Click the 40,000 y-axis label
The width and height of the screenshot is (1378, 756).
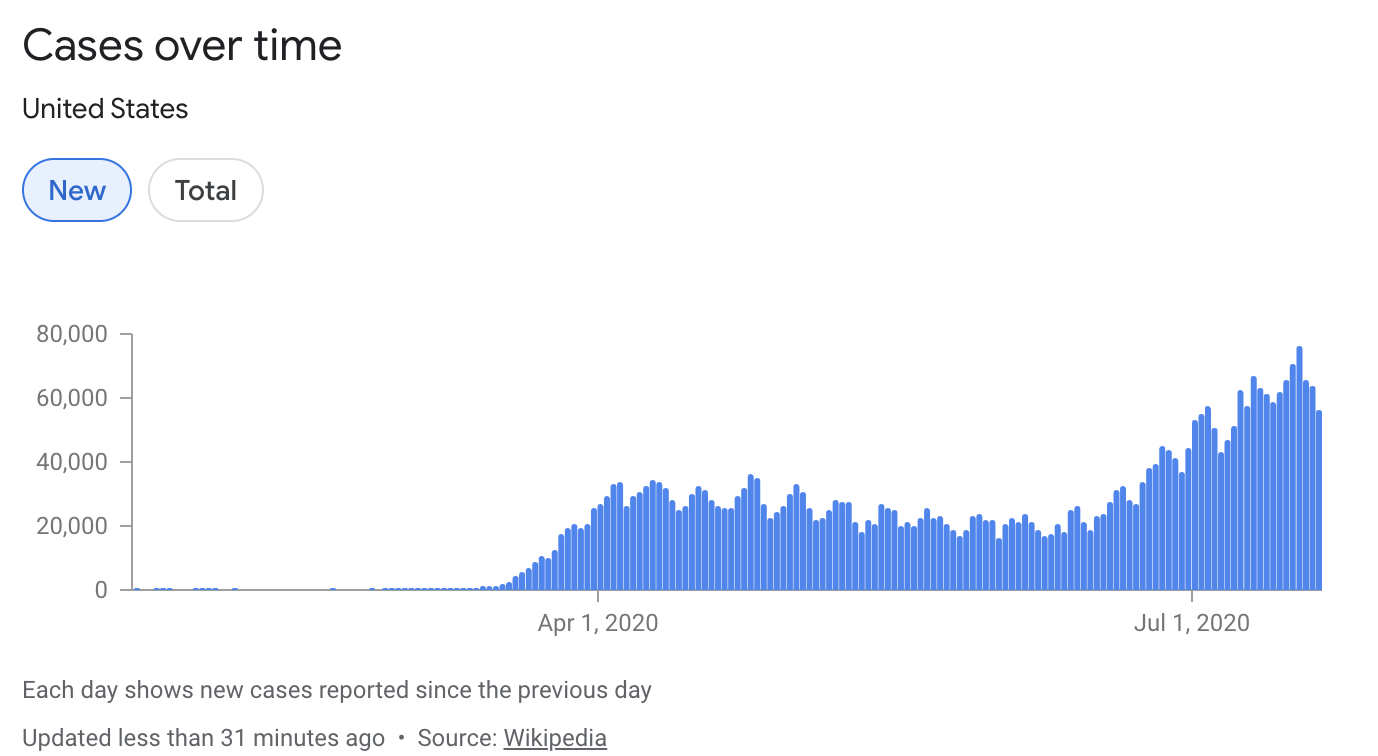pyautogui.click(x=72, y=462)
